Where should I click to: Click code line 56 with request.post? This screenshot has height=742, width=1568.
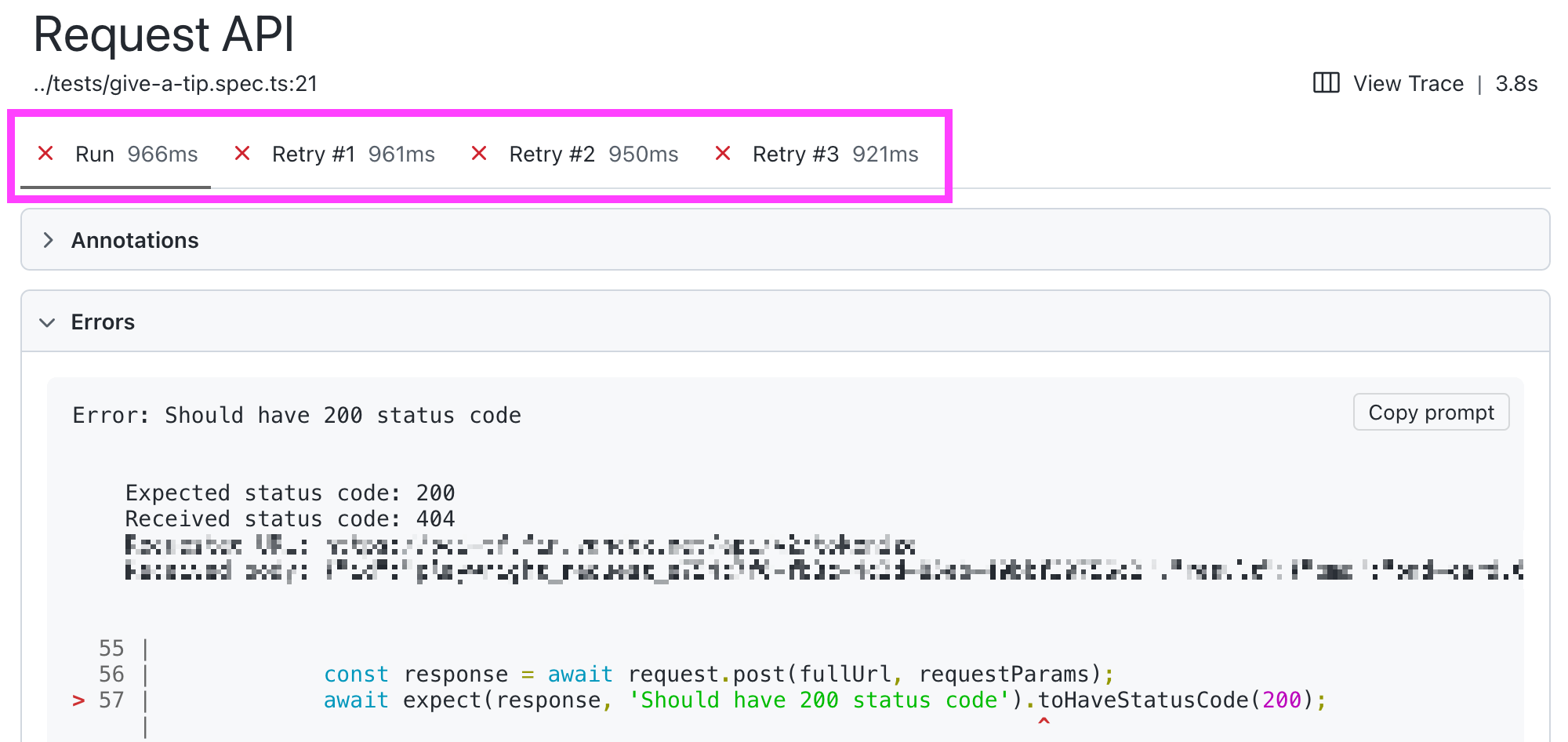coord(718,675)
